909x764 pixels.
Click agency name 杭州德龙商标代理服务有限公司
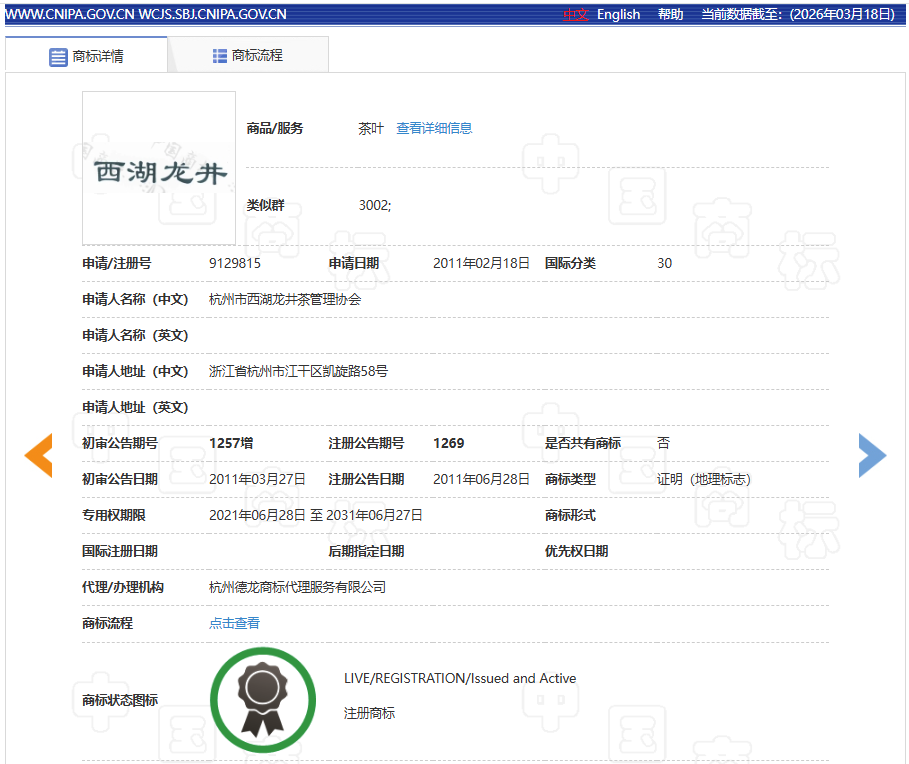click(297, 587)
